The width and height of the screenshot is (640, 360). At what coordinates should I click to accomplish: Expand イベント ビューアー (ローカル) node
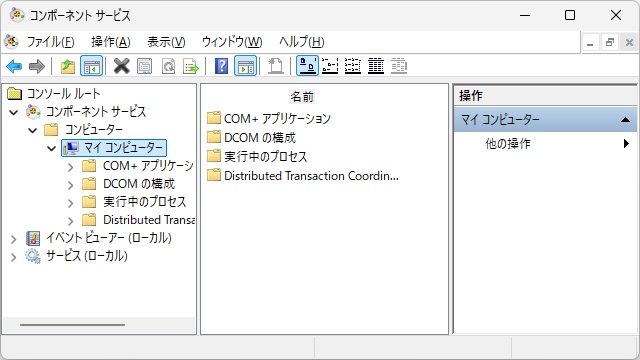(13, 238)
